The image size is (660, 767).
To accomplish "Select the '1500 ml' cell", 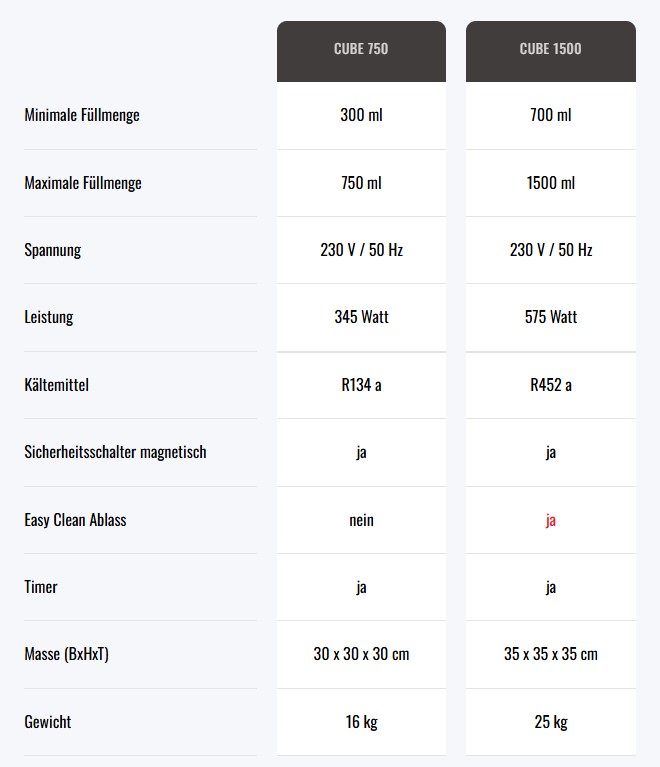I will click(551, 182).
